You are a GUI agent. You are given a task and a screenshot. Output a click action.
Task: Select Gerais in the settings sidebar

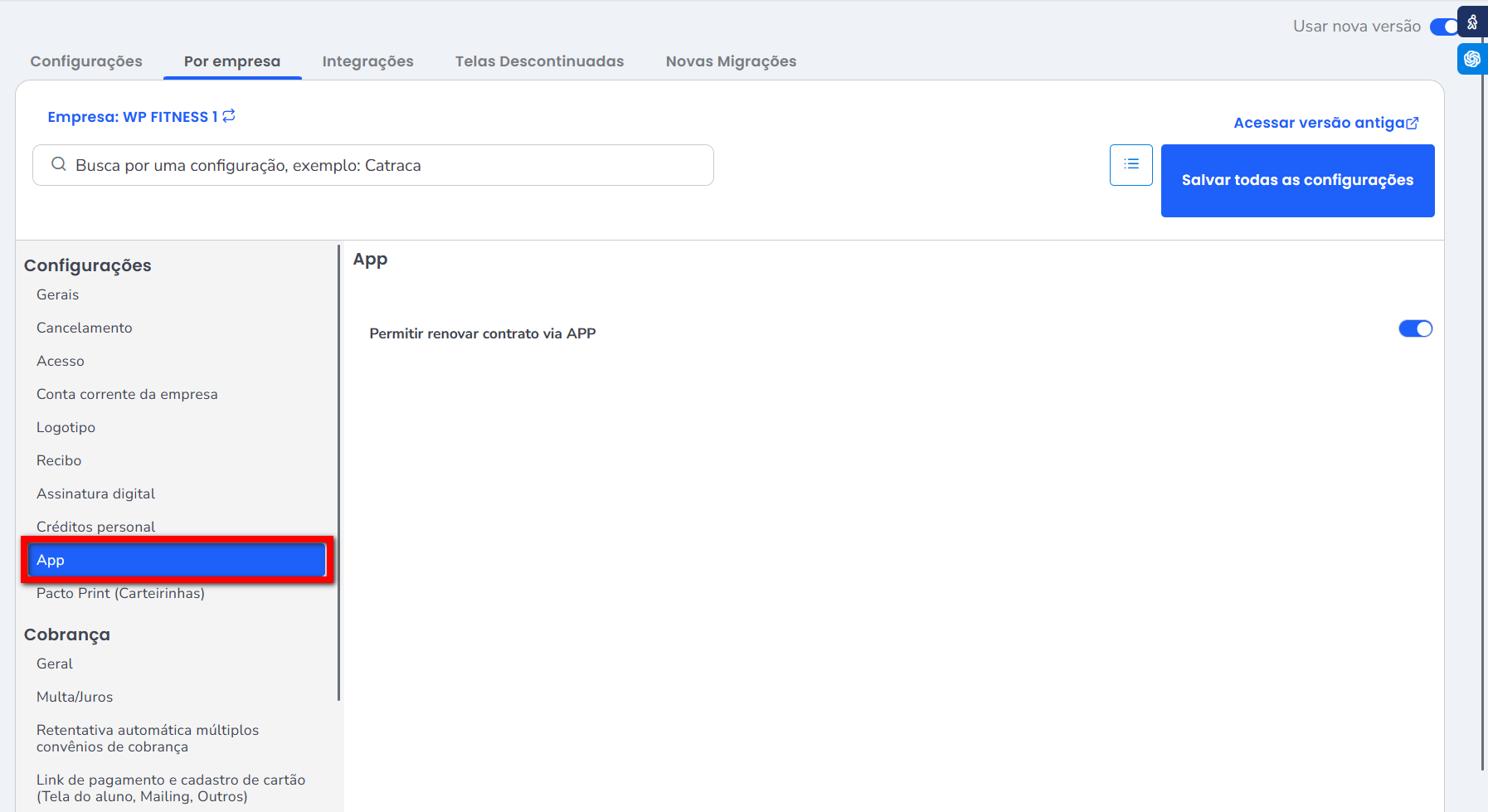57,294
